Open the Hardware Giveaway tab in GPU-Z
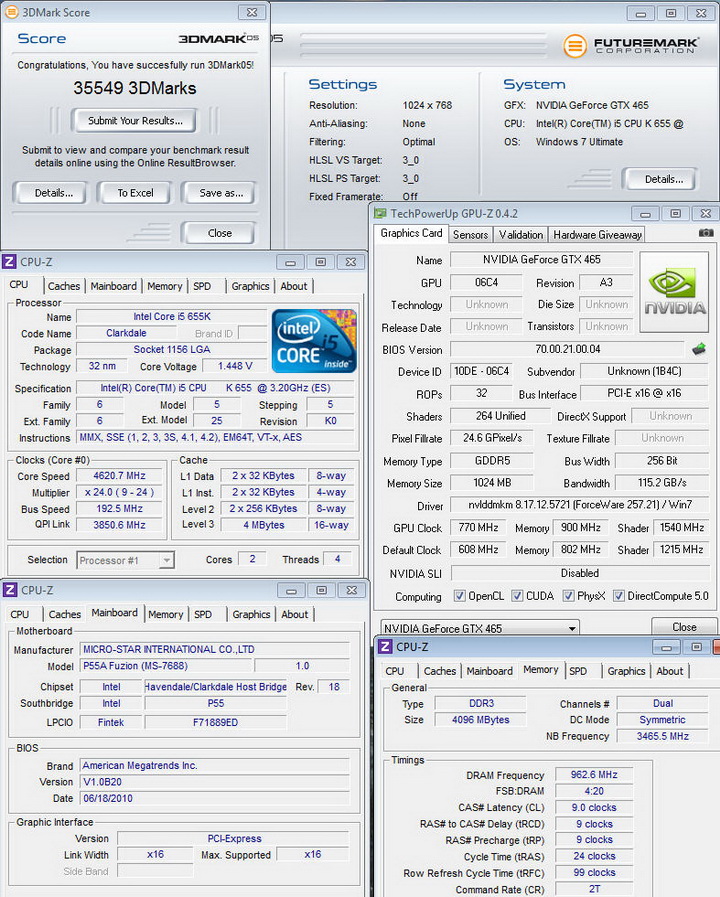The width and height of the screenshot is (720, 897). pos(597,235)
